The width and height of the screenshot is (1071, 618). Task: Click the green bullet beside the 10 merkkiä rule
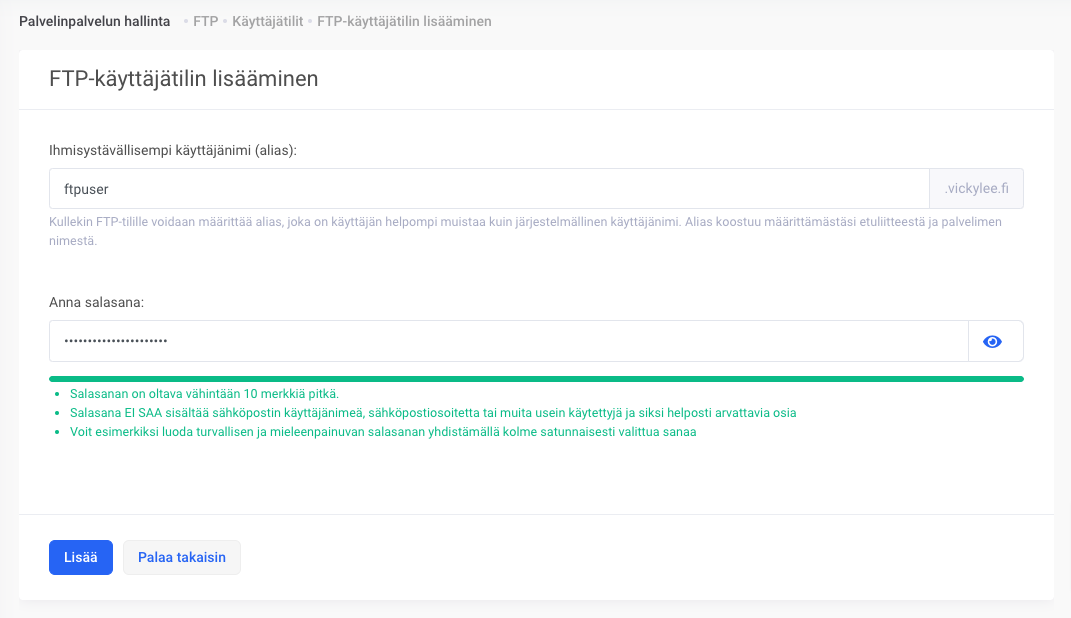58,394
